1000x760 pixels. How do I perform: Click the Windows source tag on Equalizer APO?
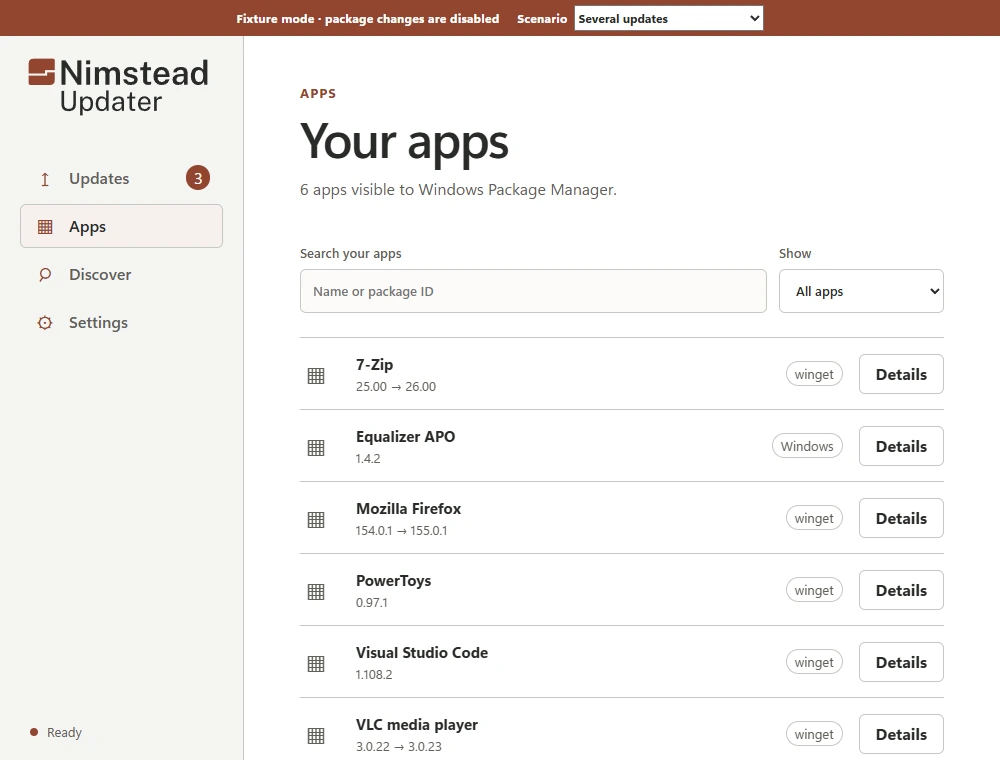pos(807,446)
